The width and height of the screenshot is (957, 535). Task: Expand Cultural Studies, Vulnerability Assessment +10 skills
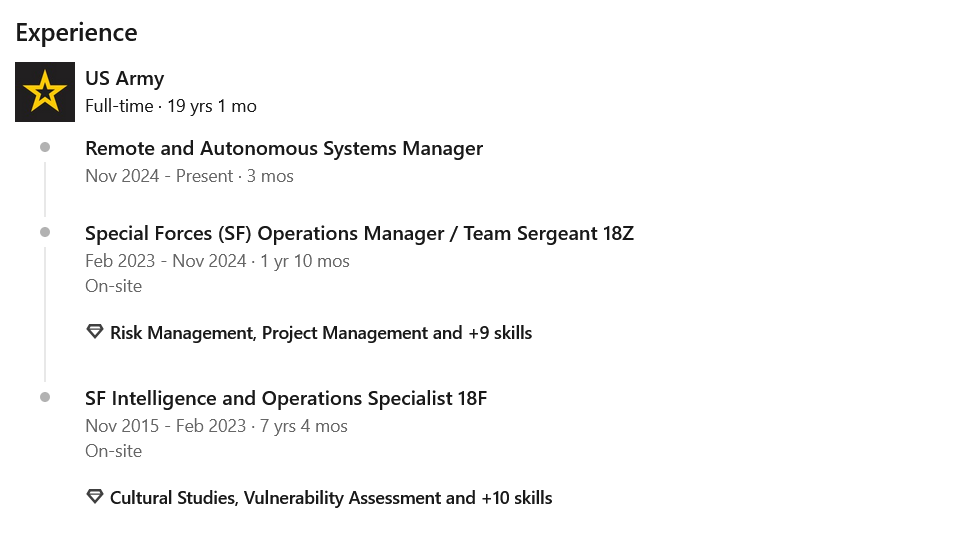(x=331, y=498)
